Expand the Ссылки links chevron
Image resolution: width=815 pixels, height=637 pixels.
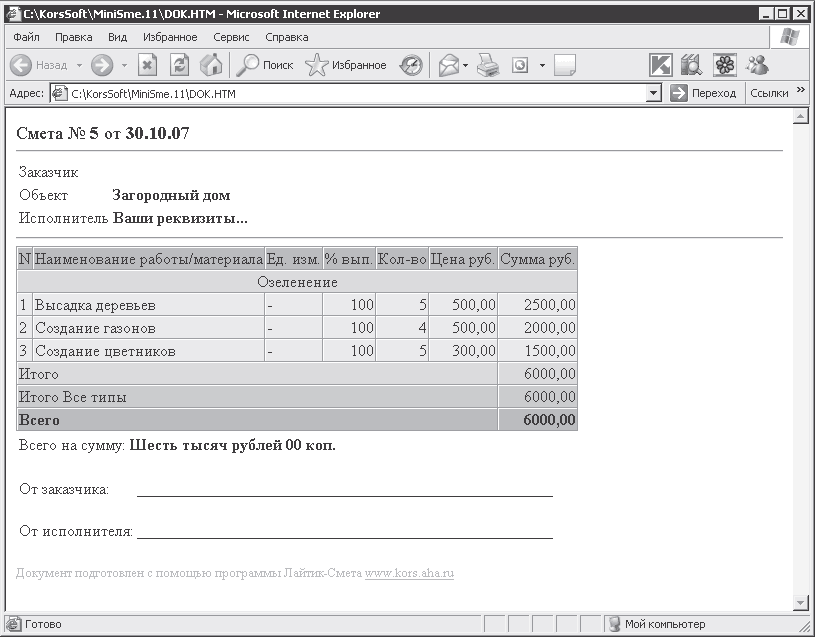pos(800,92)
